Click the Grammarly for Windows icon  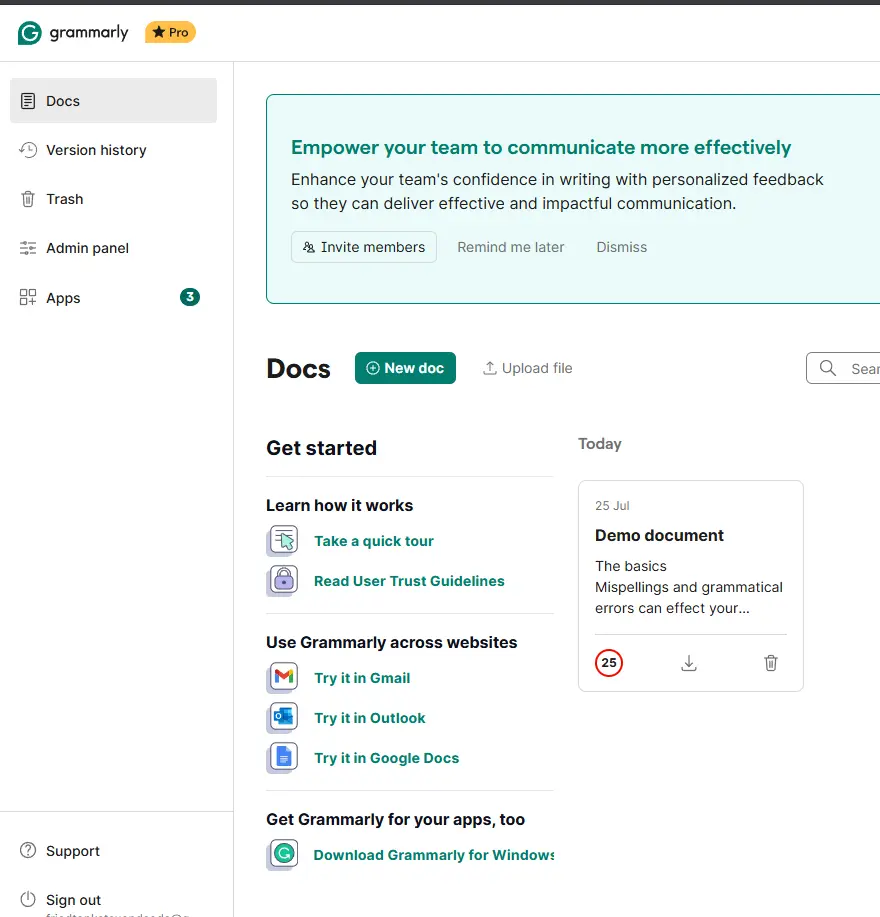click(x=283, y=854)
